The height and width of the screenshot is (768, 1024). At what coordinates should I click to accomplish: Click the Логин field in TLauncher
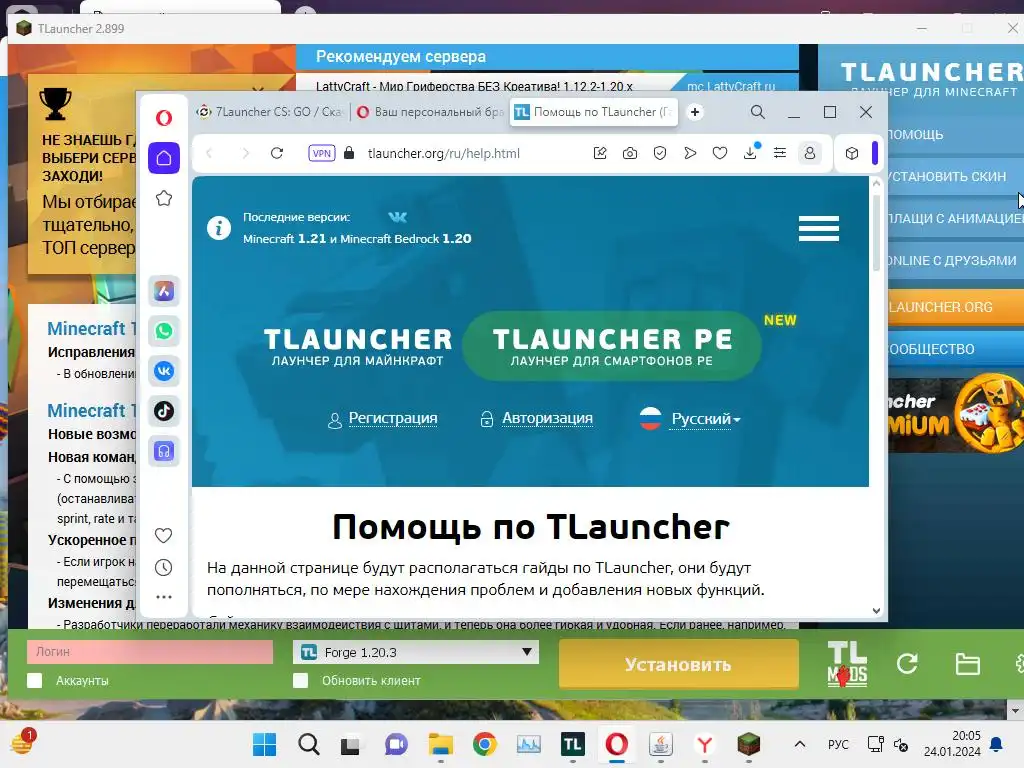(150, 652)
